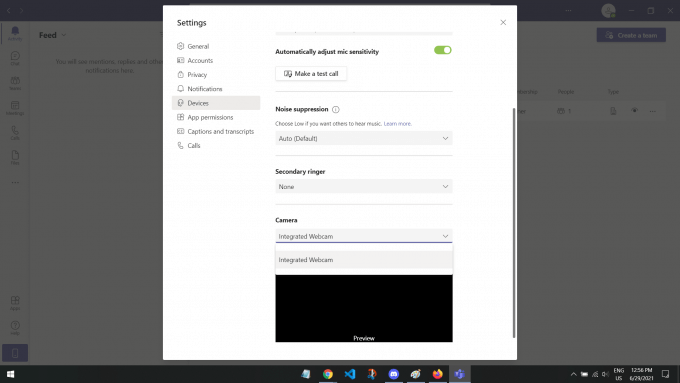
Task: Click the settings dialog scrollbar
Action: click(514, 223)
